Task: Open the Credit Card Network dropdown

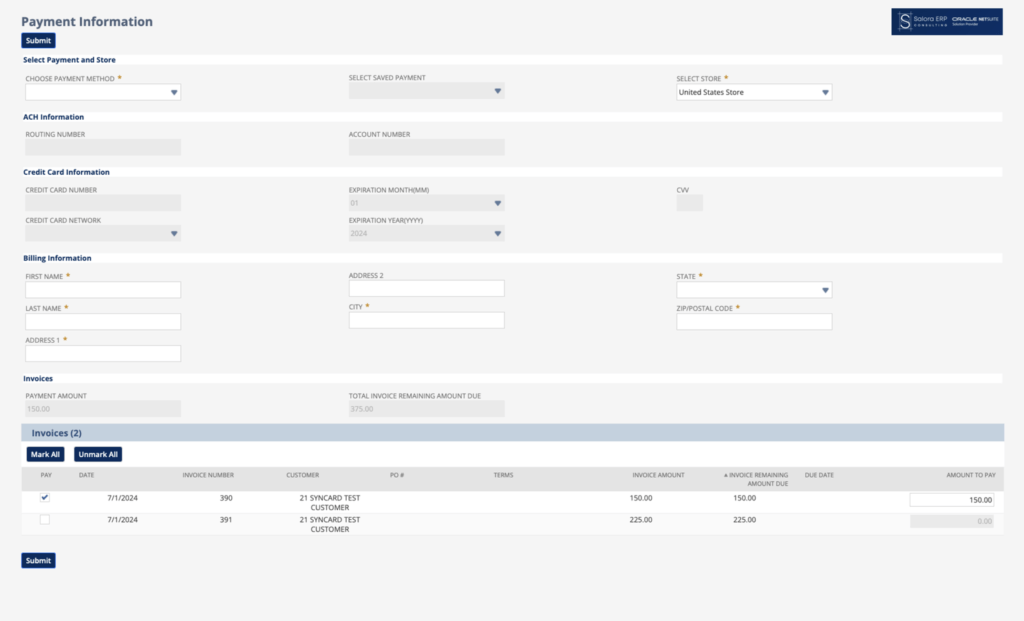Action: coord(103,233)
